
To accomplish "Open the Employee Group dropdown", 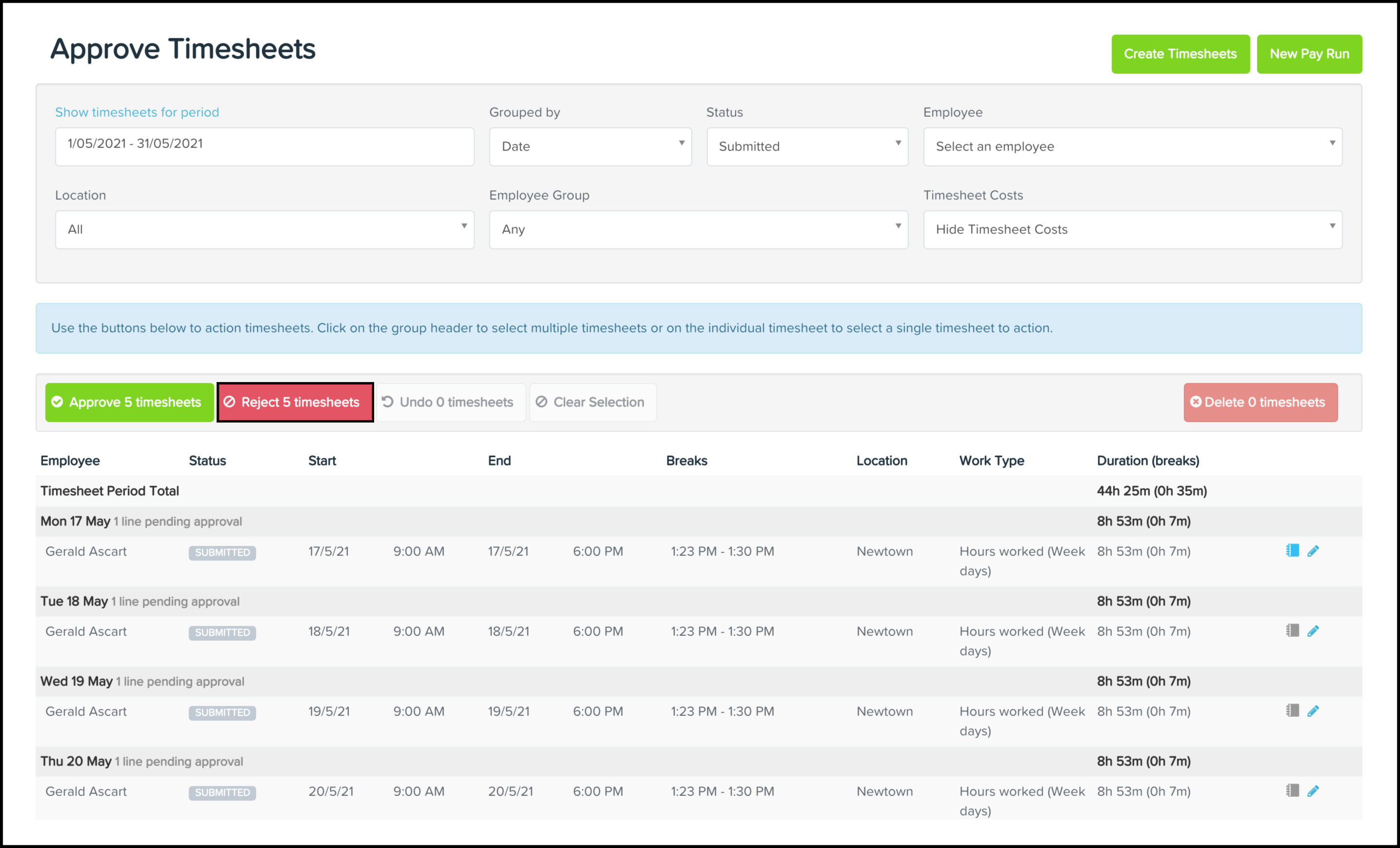I will click(x=699, y=230).
